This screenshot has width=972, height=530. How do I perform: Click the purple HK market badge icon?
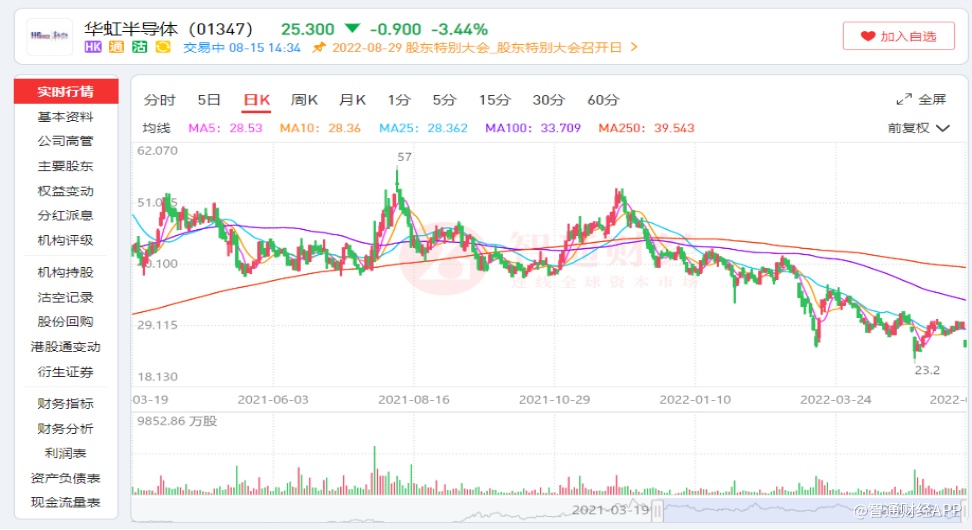tap(93, 47)
